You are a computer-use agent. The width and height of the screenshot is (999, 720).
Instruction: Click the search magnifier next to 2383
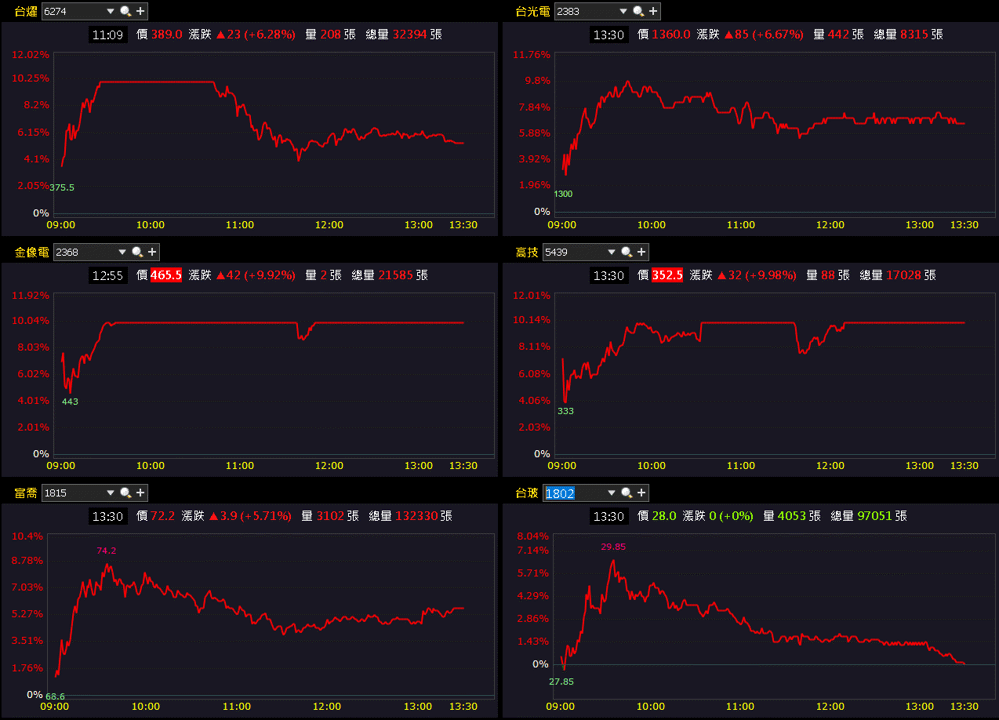(638, 11)
